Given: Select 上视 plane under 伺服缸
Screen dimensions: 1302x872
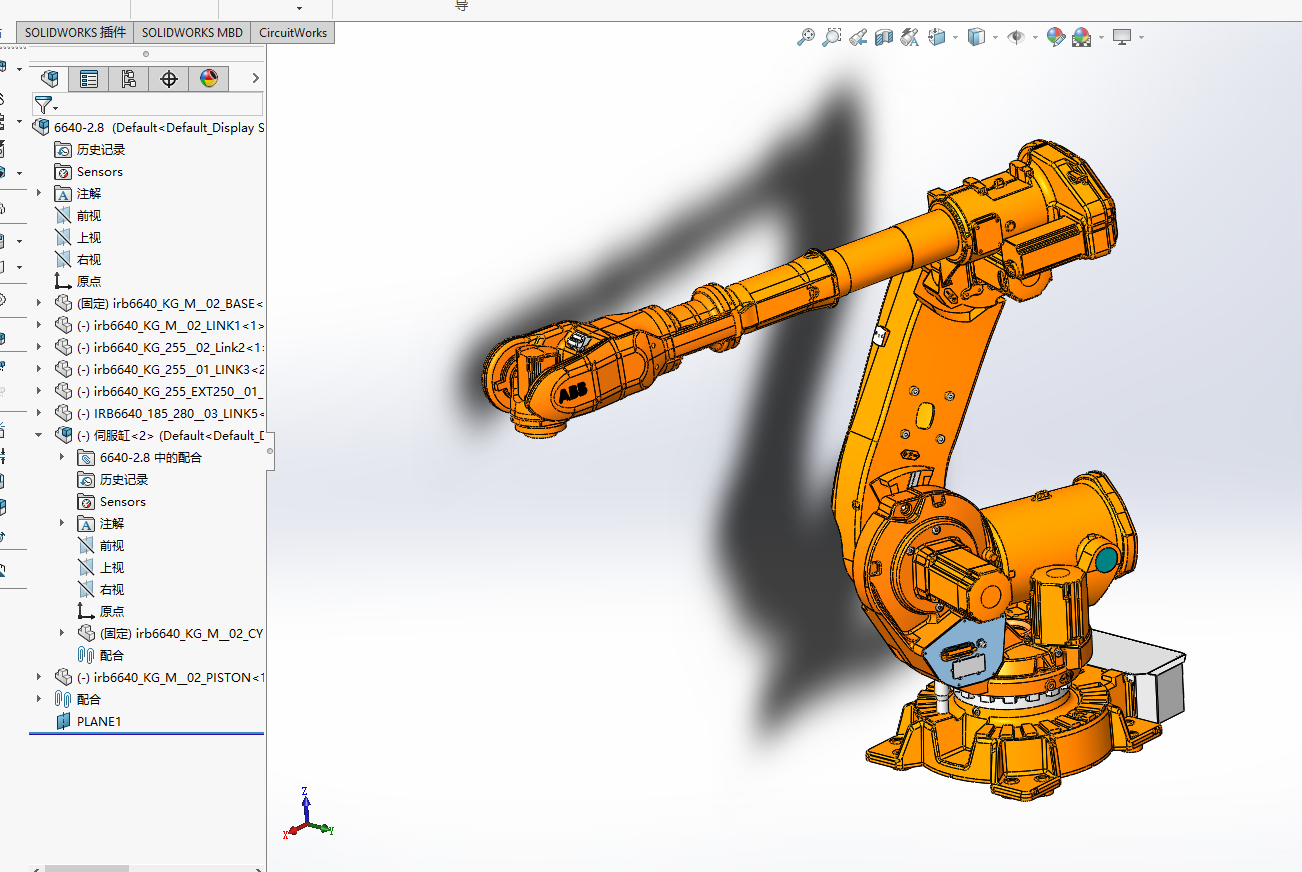Looking at the screenshot, I should tap(101, 567).
